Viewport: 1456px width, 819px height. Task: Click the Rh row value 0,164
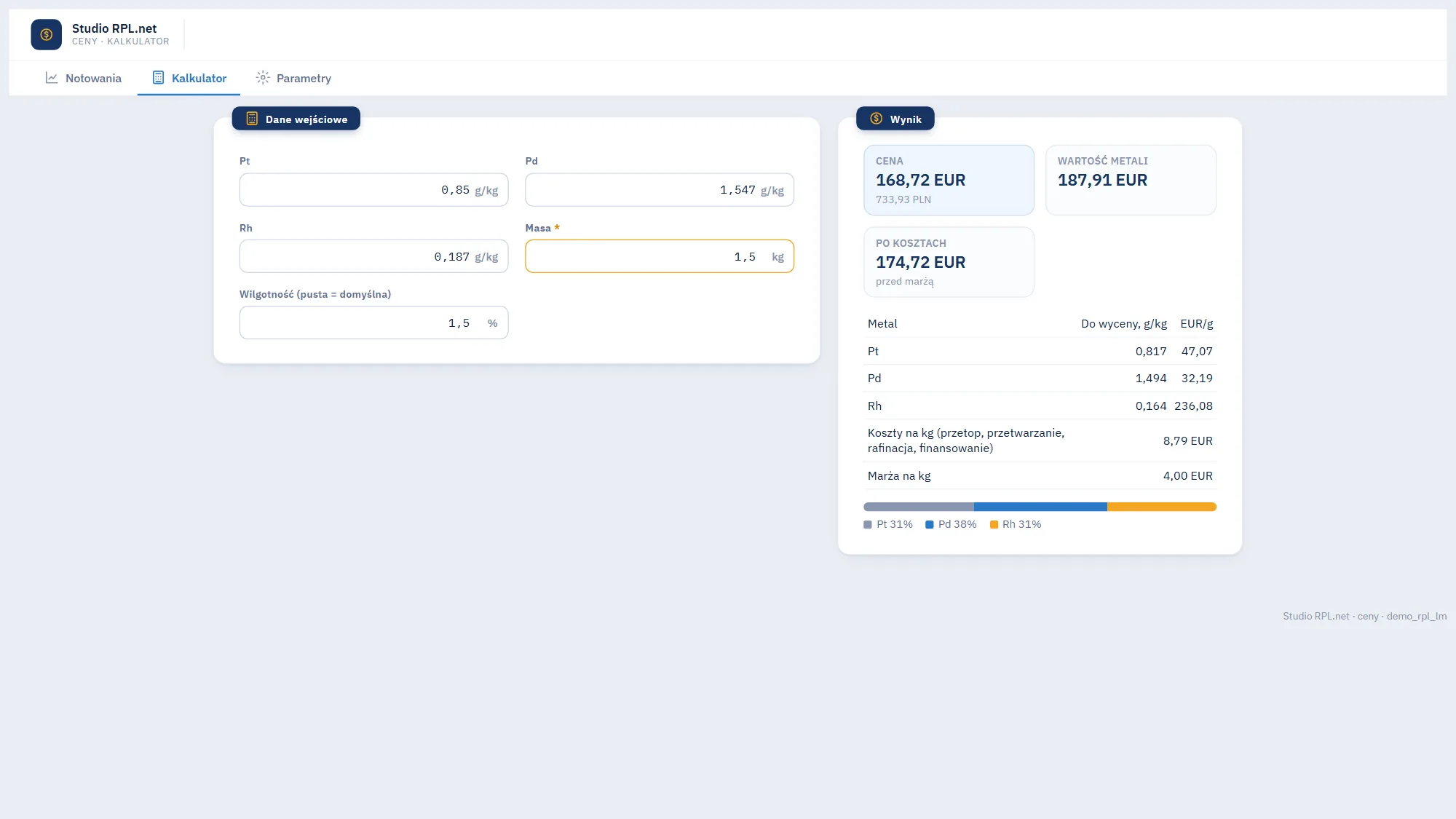coord(1151,406)
